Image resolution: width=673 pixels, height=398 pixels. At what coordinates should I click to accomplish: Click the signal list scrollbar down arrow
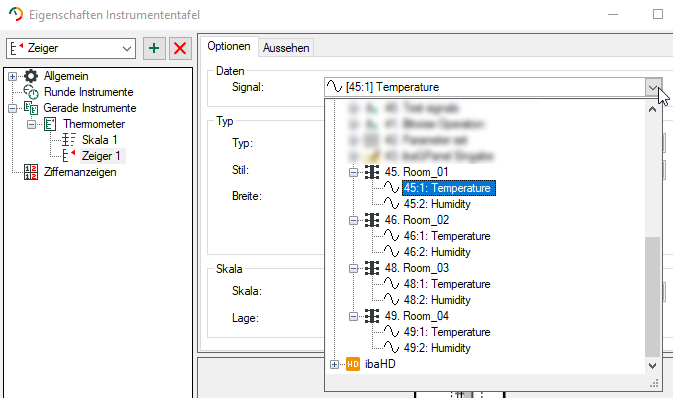pyautogui.click(x=652, y=366)
